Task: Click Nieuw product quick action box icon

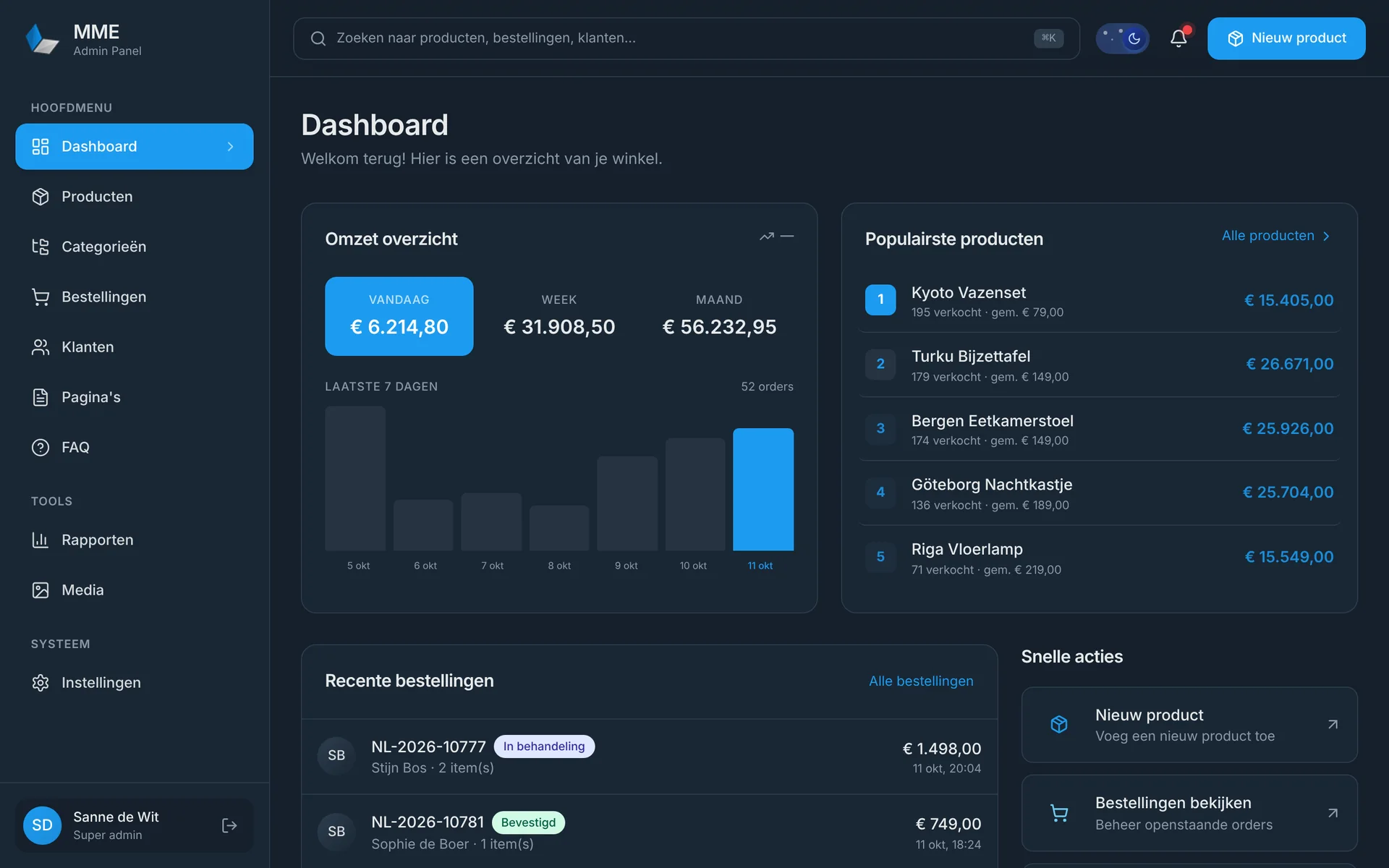Action: click(1059, 724)
